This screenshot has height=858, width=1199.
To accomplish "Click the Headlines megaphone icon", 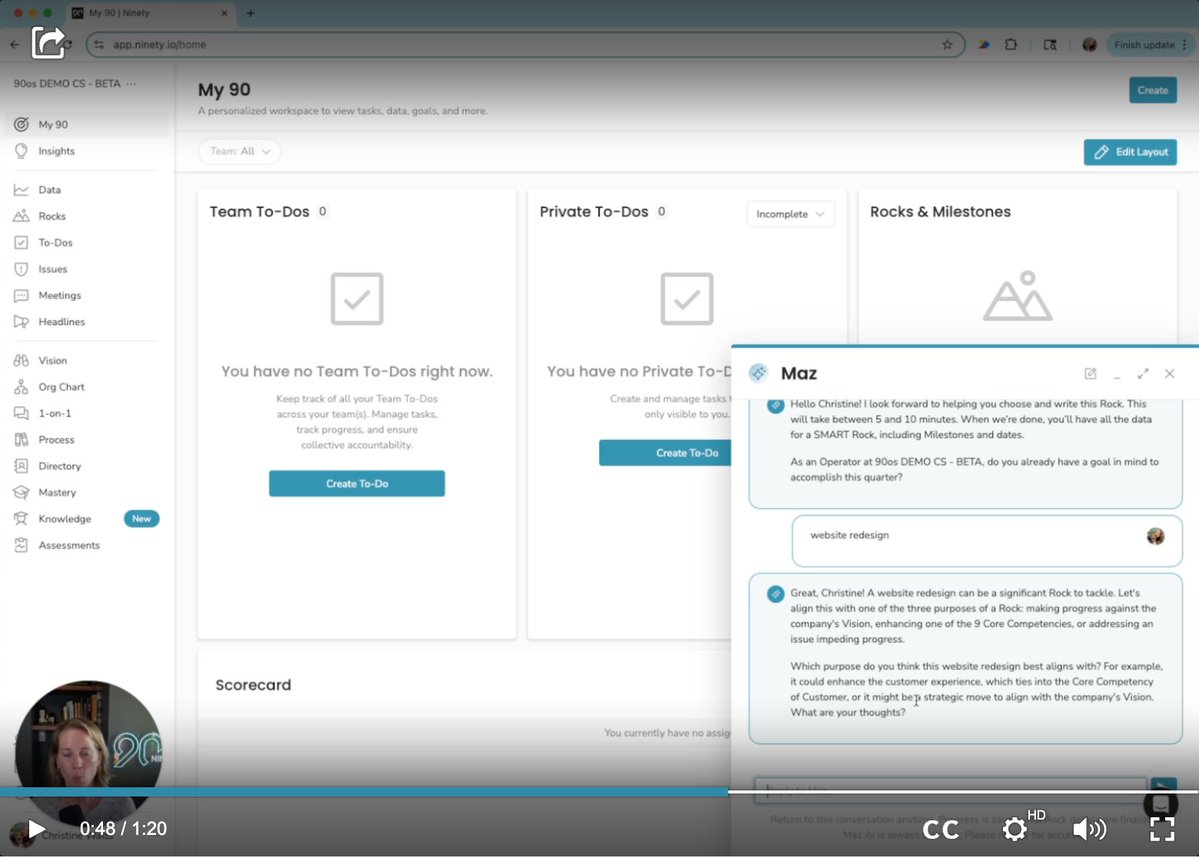I will click(x=21, y=322).
